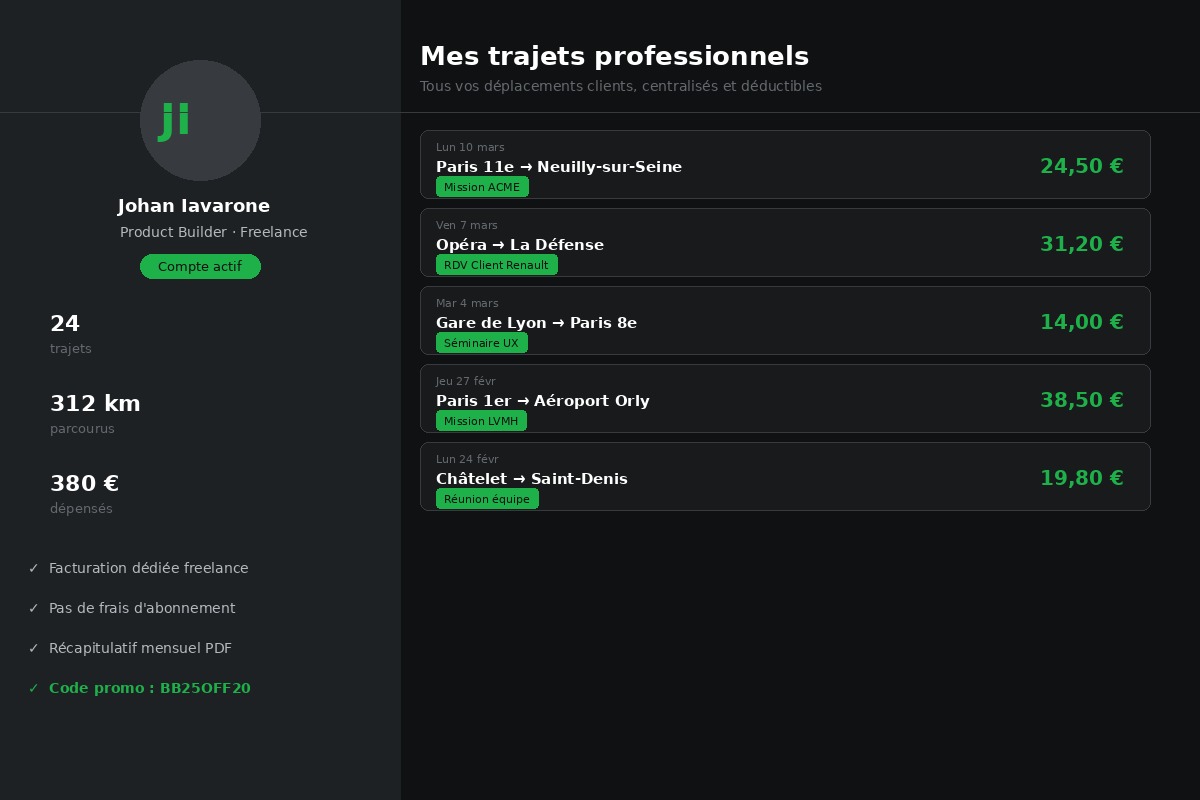Click the JI profile avatar
The width and height of the screenshot is (1200, 800).
click(200, 120)
